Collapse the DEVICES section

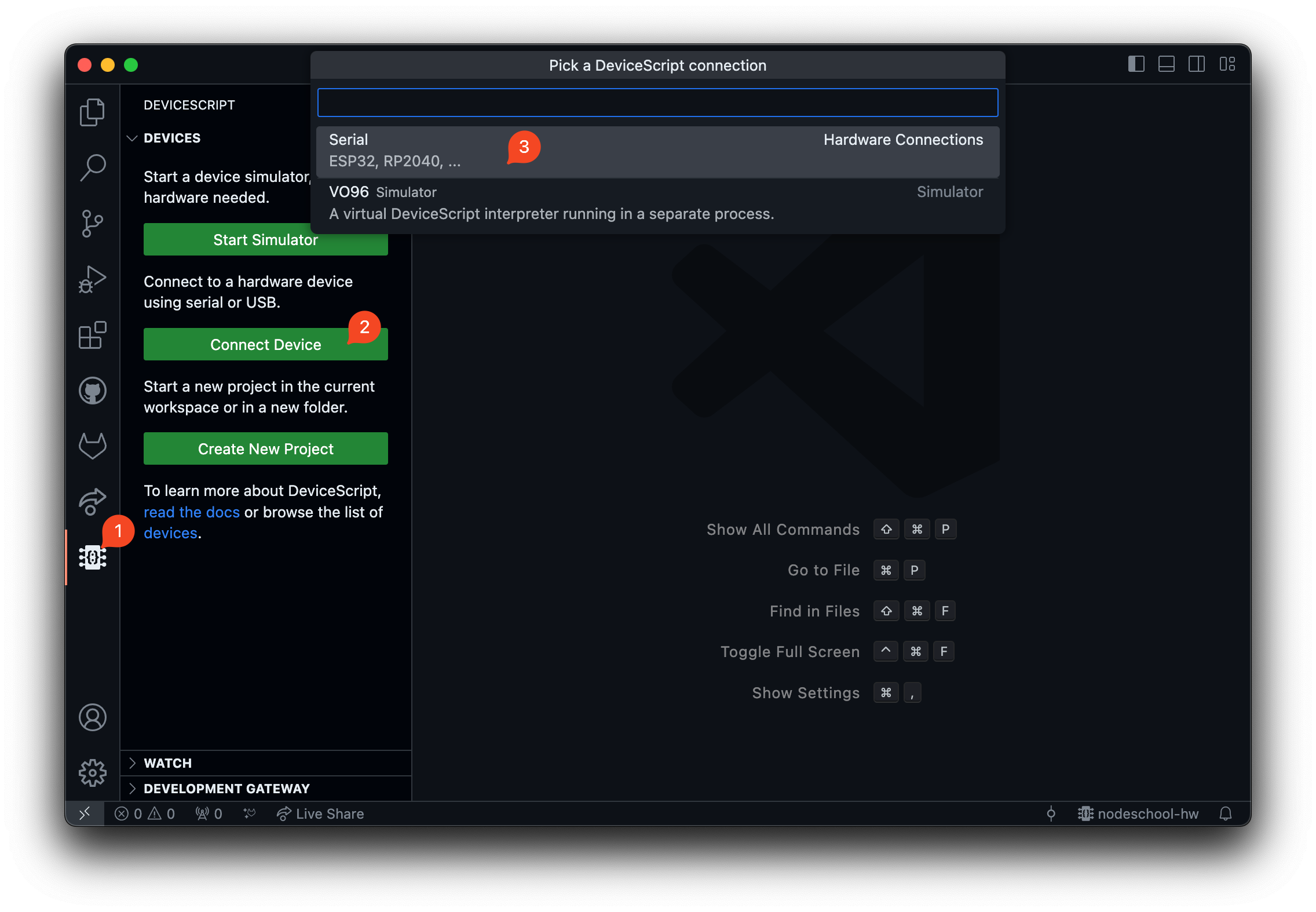click(171, 138)
